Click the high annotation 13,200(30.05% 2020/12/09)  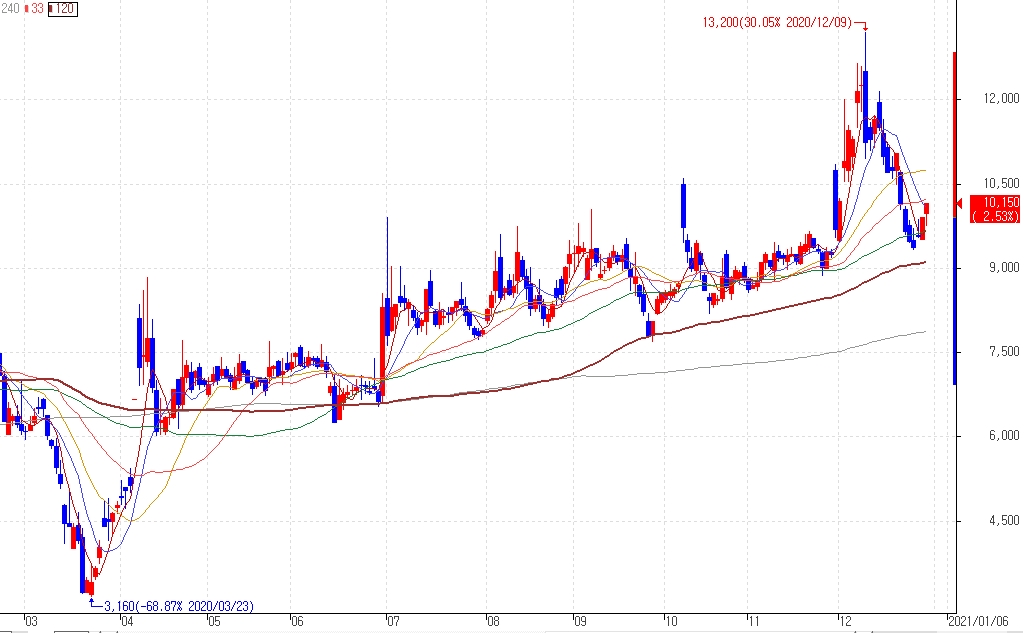[777, 23]
